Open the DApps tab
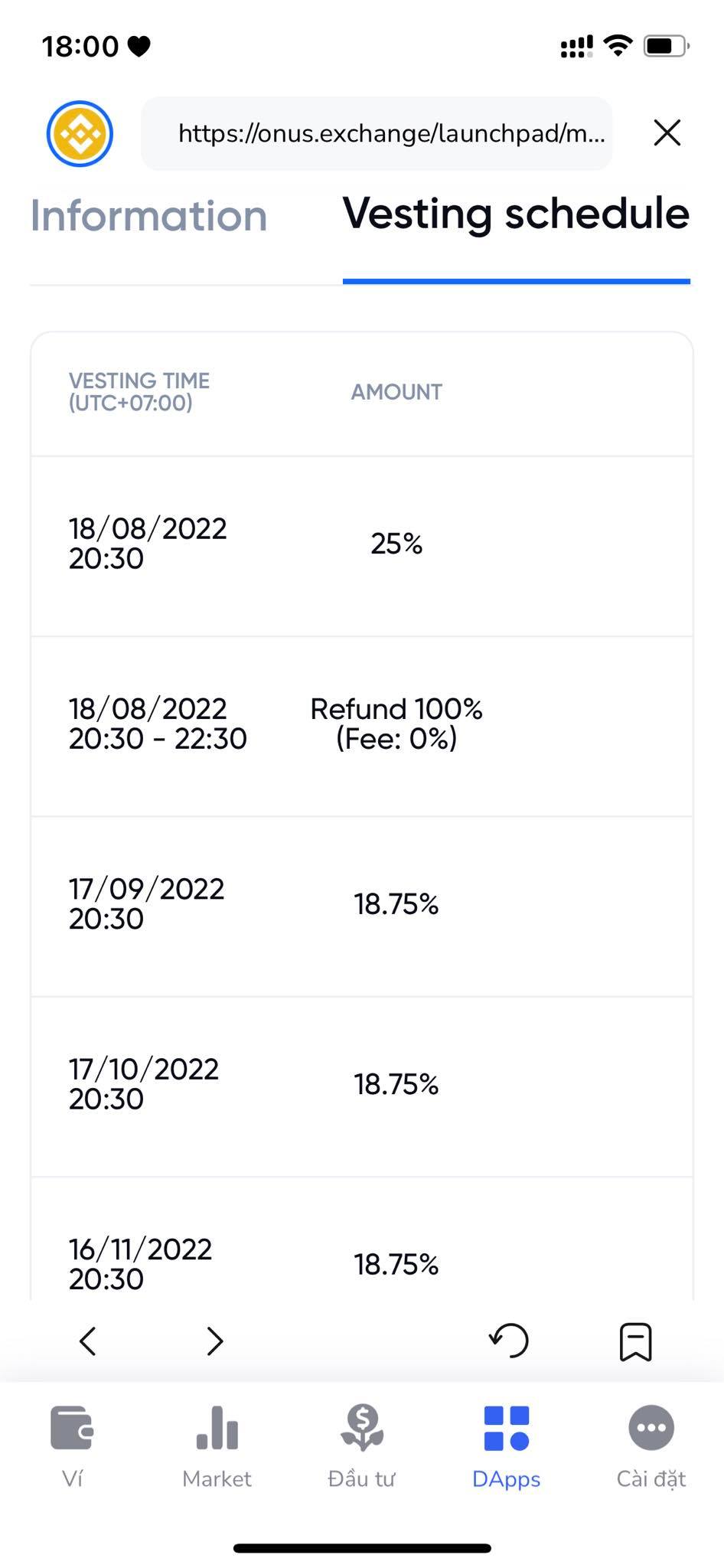724x1568 pixels. (506, 1445)
